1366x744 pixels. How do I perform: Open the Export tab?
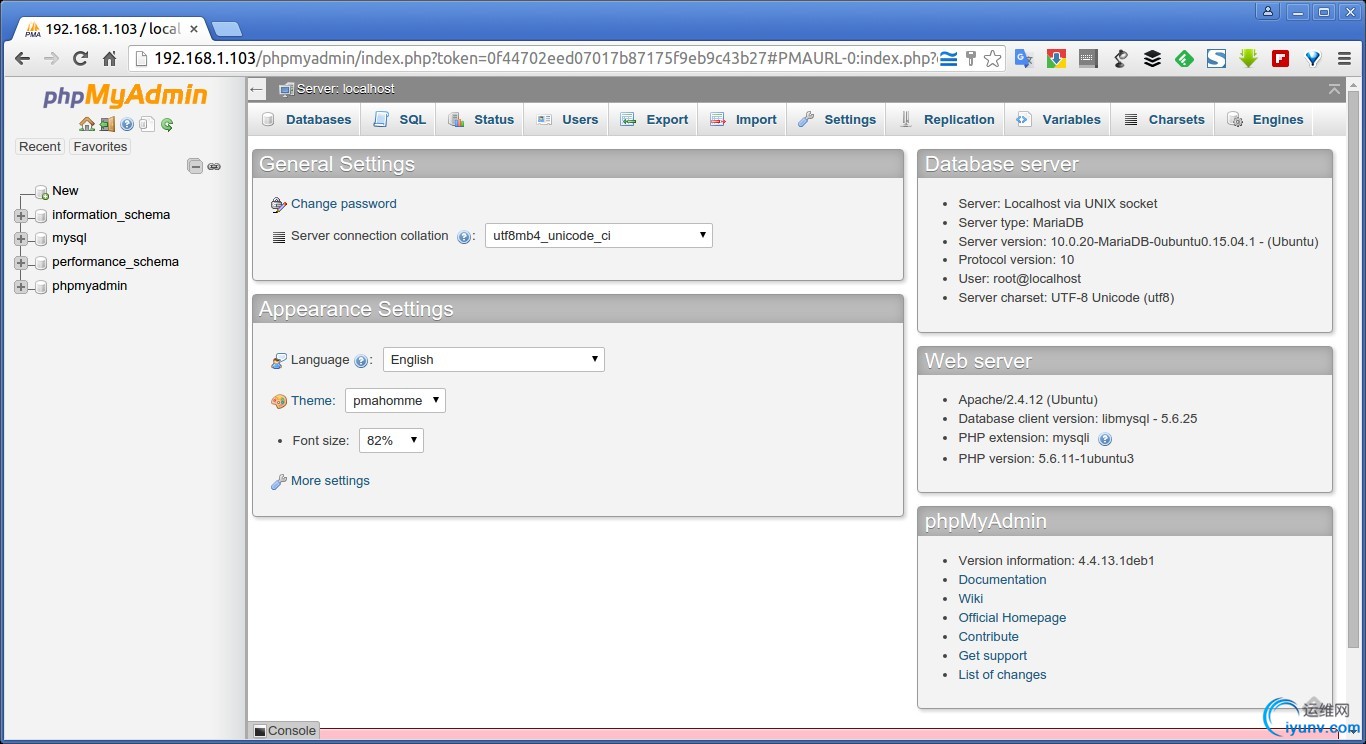pyautogui.click(x=654, y=119)
